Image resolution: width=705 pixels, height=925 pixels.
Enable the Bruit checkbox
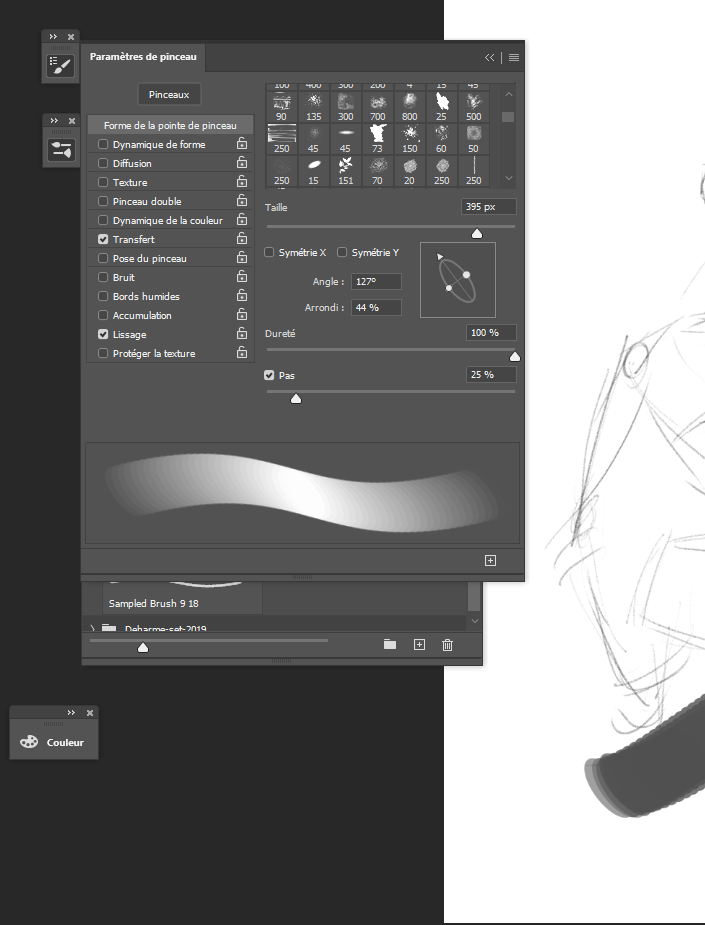pyautogui.click(x=103, y=277)
